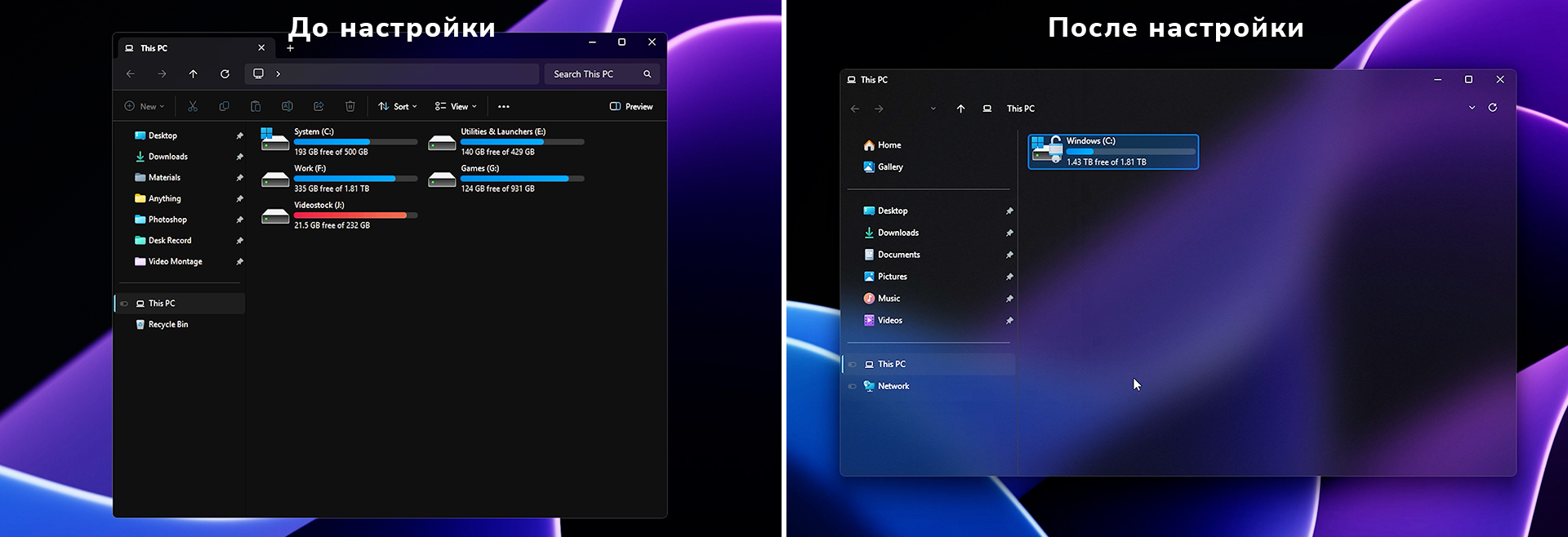Click the Share icon in the toolbar
Screen dimensions: 1568x537
point(318,106)
